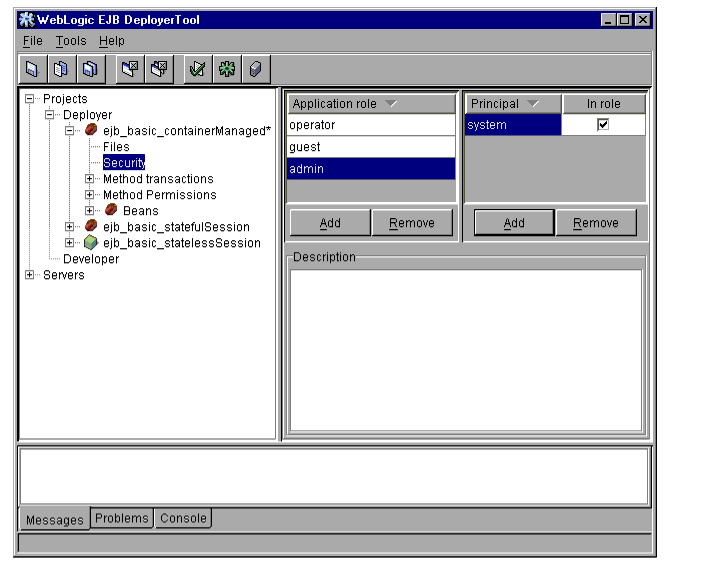Close the DeployerTool window

tap(643, 20)
